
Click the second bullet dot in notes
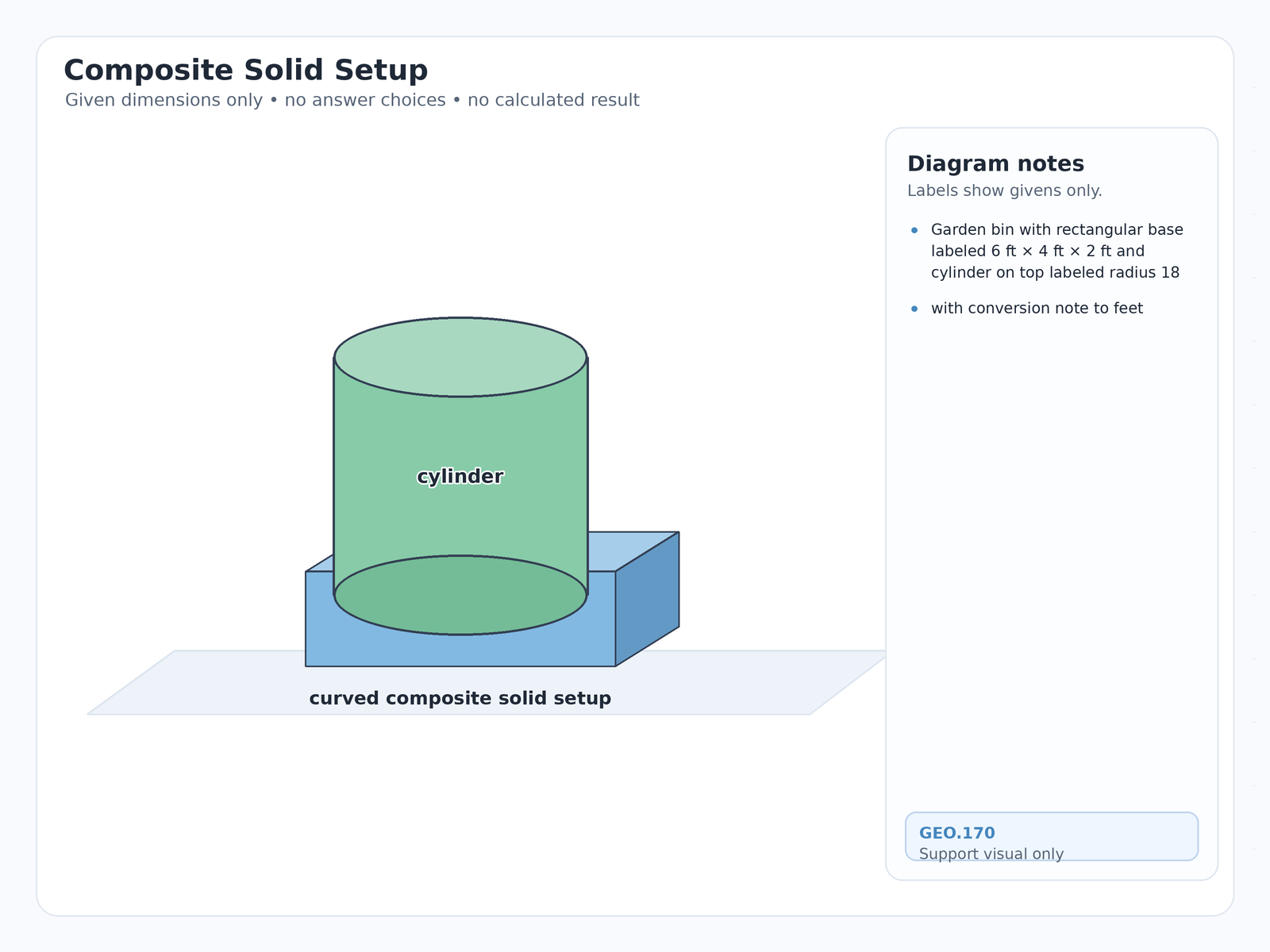tap(914, 309)
